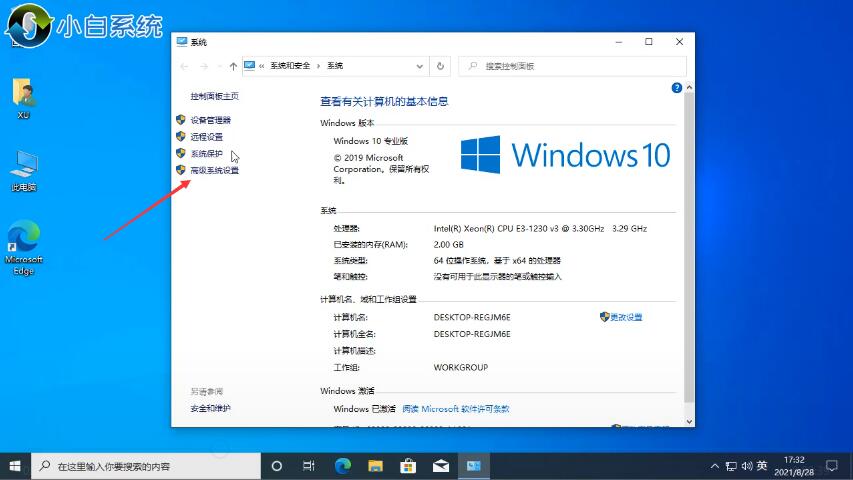
Task: Click the DESKTOP-REGJM6E computer name value
Action: coord(472,317)
